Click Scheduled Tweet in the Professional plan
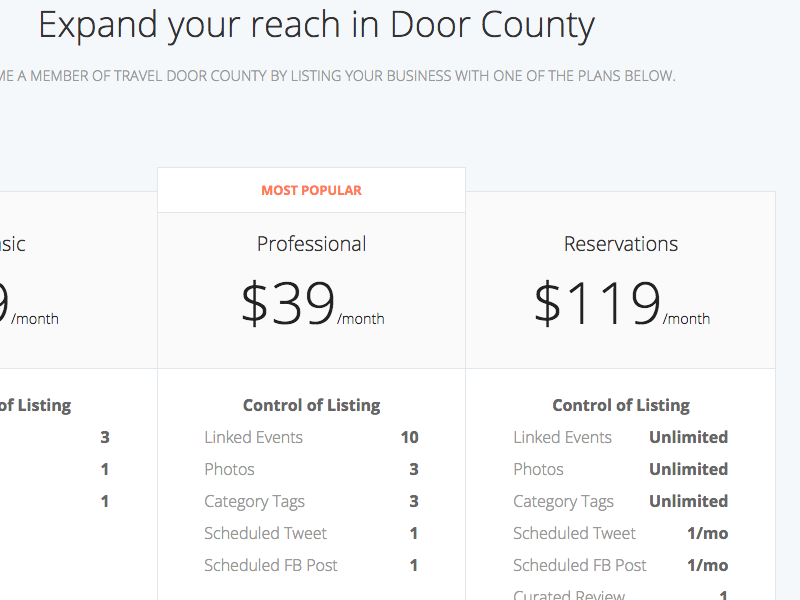 point(265,533)
